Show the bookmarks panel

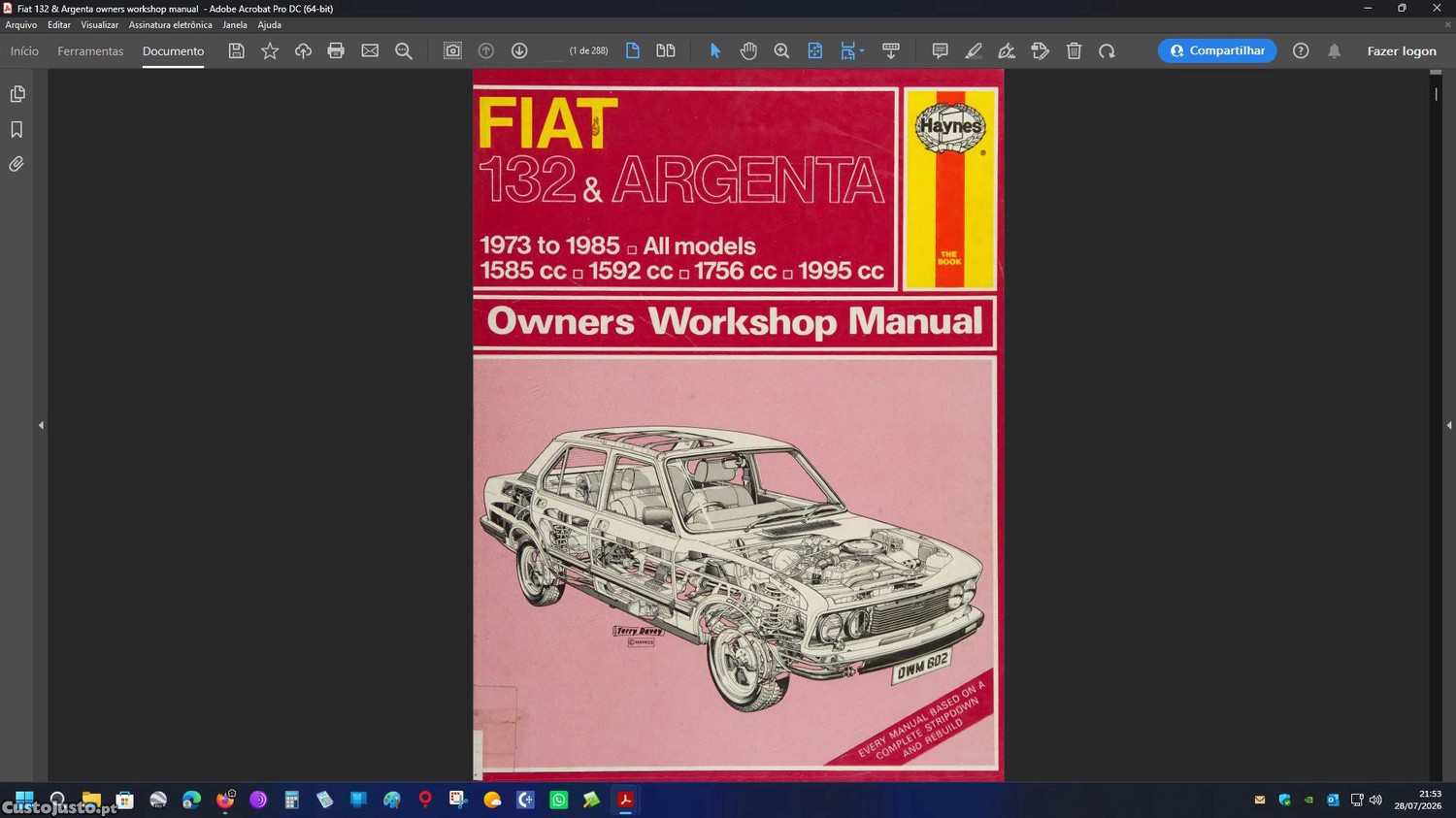pos(17,129)
